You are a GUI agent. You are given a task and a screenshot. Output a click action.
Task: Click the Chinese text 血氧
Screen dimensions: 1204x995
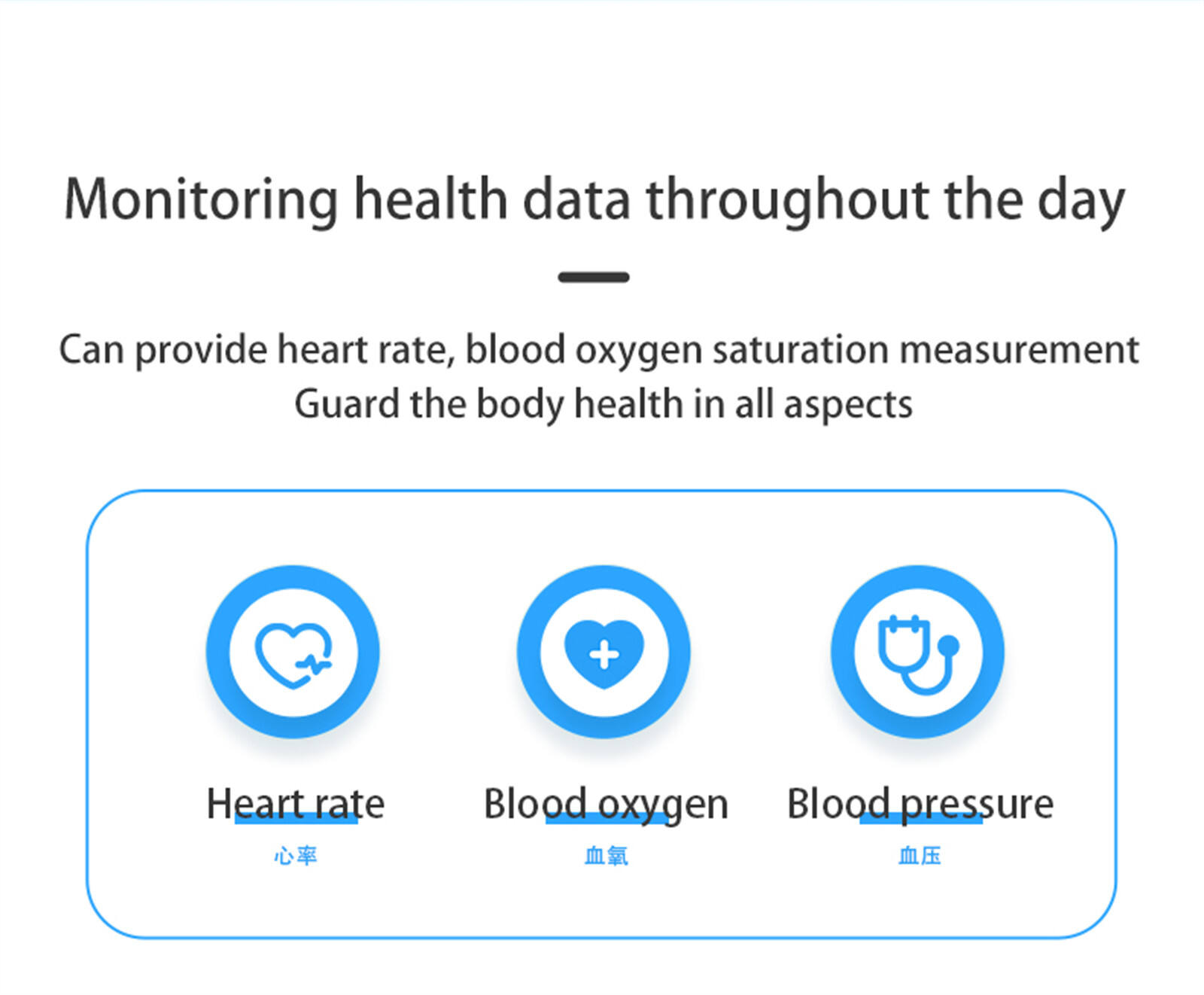coord(606,856)
